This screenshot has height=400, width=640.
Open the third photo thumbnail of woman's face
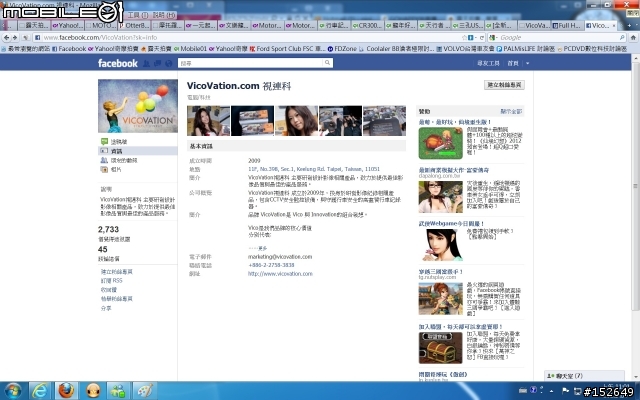click(296, 121)
